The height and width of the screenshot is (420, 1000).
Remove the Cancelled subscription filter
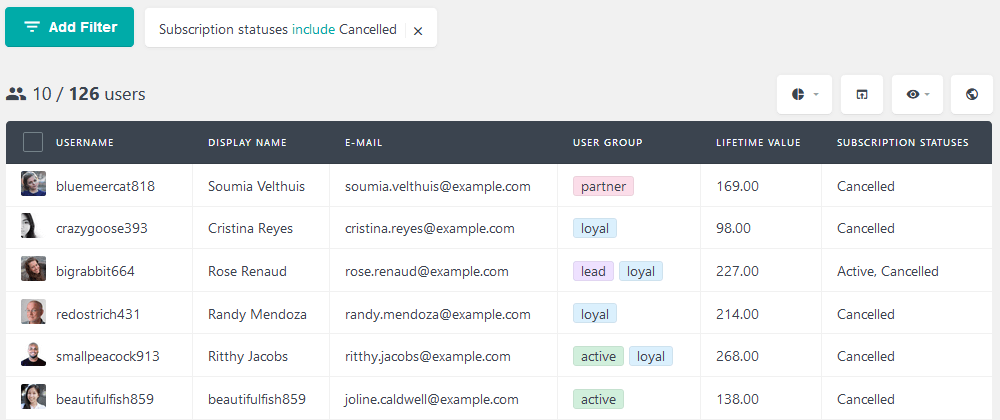click(x=418, y=31)
